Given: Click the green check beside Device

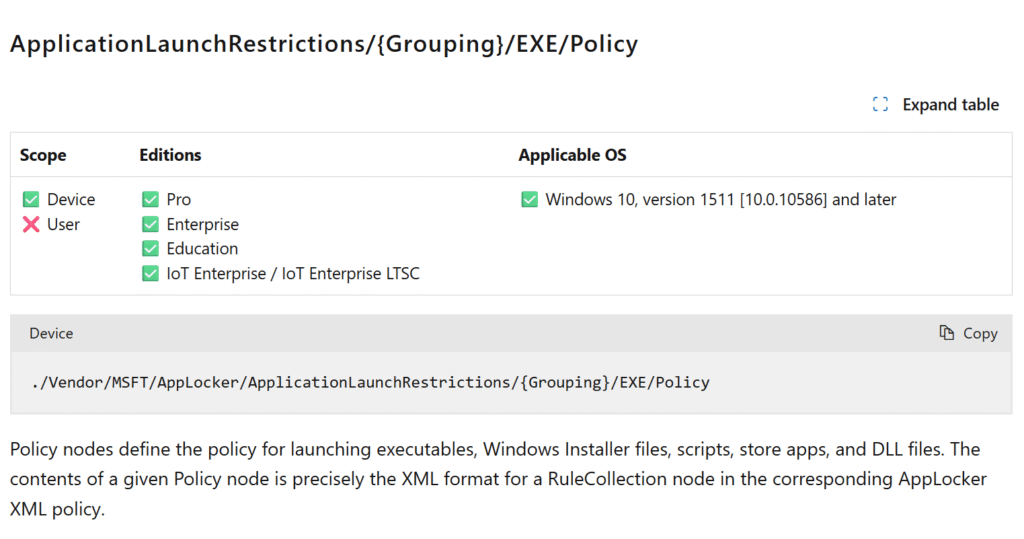Looking at the screenshot, I should pyautogui.click(x=31, y=199).
